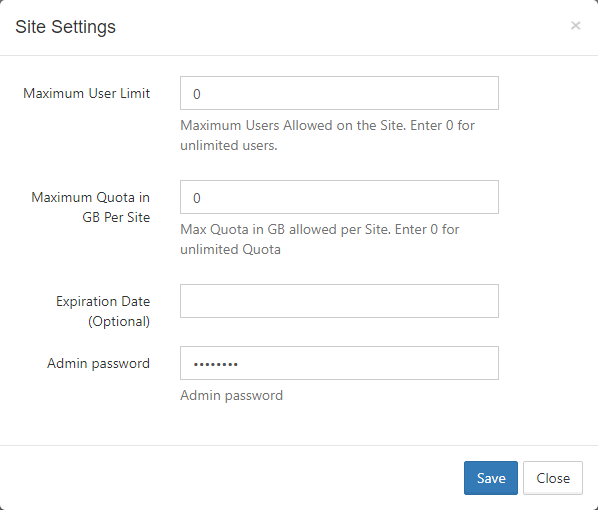
Task: Click the Admin password hint below field
Action: pyautogui.click(x=231, y=396)
